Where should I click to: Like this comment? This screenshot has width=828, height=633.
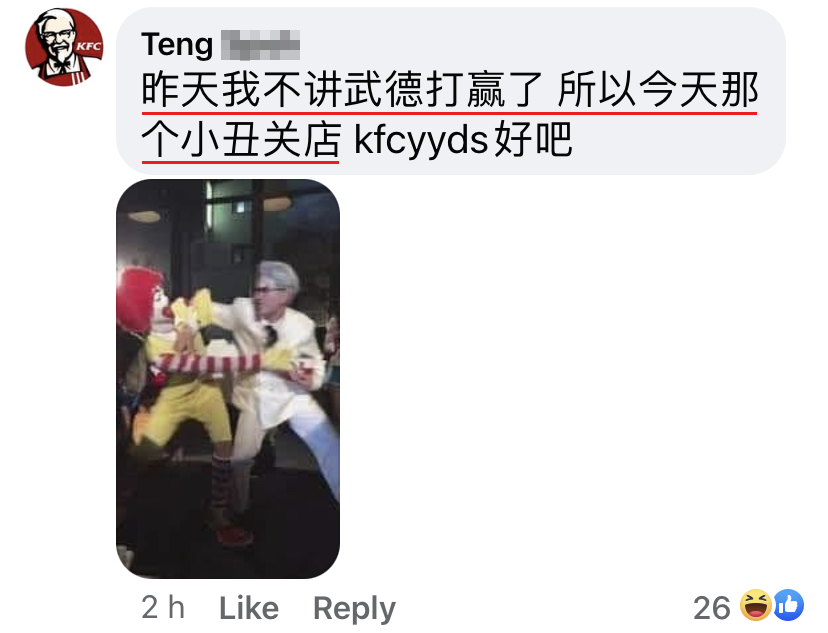tap(249, 608)
